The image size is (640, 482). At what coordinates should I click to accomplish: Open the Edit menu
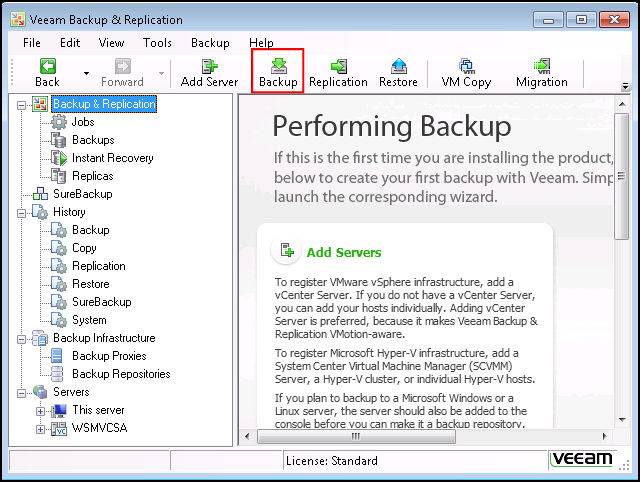coord(70,43)
